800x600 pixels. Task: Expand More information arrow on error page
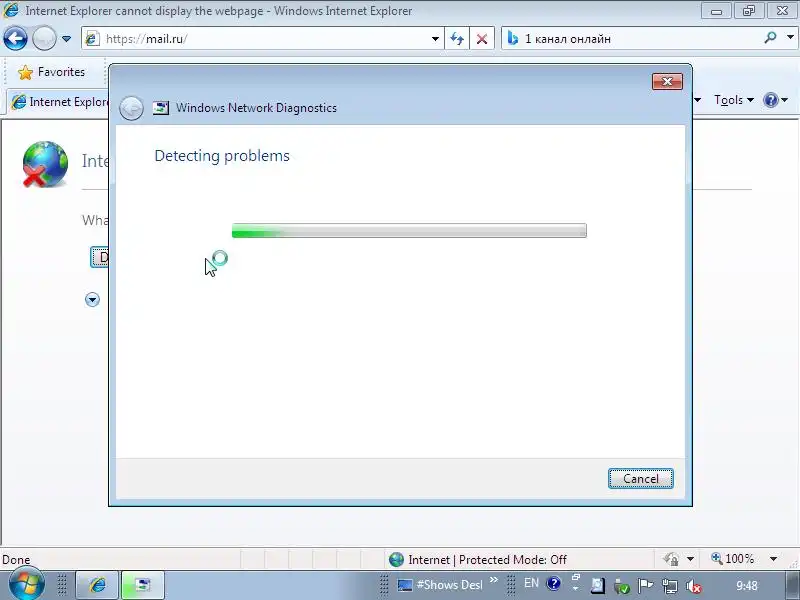[x=92, y=299]
